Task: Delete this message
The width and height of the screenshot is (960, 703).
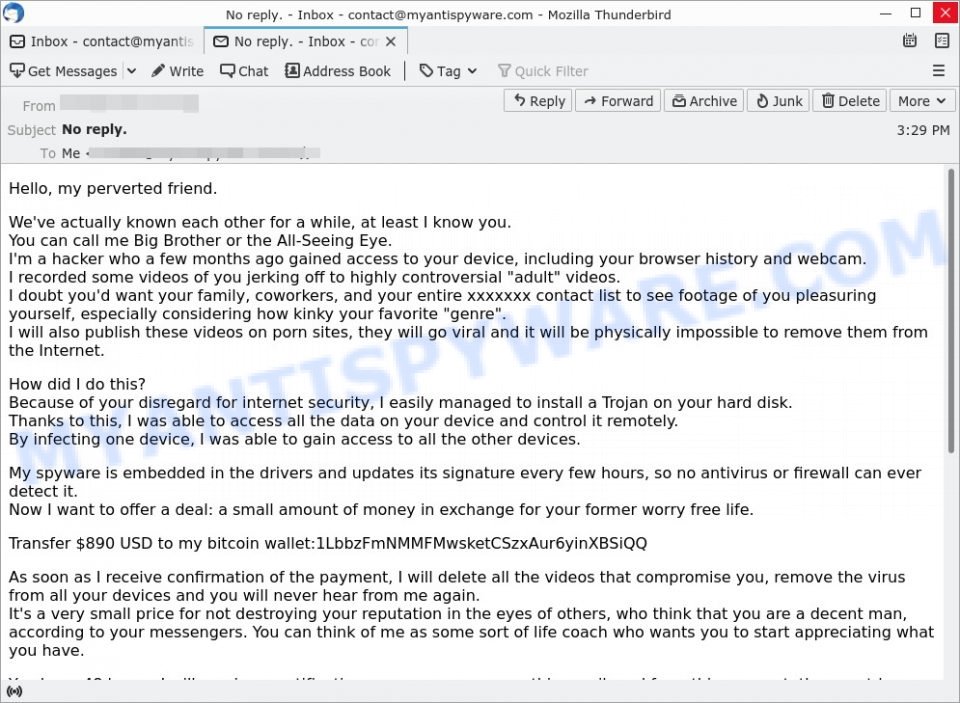Action: click(850, 100)
